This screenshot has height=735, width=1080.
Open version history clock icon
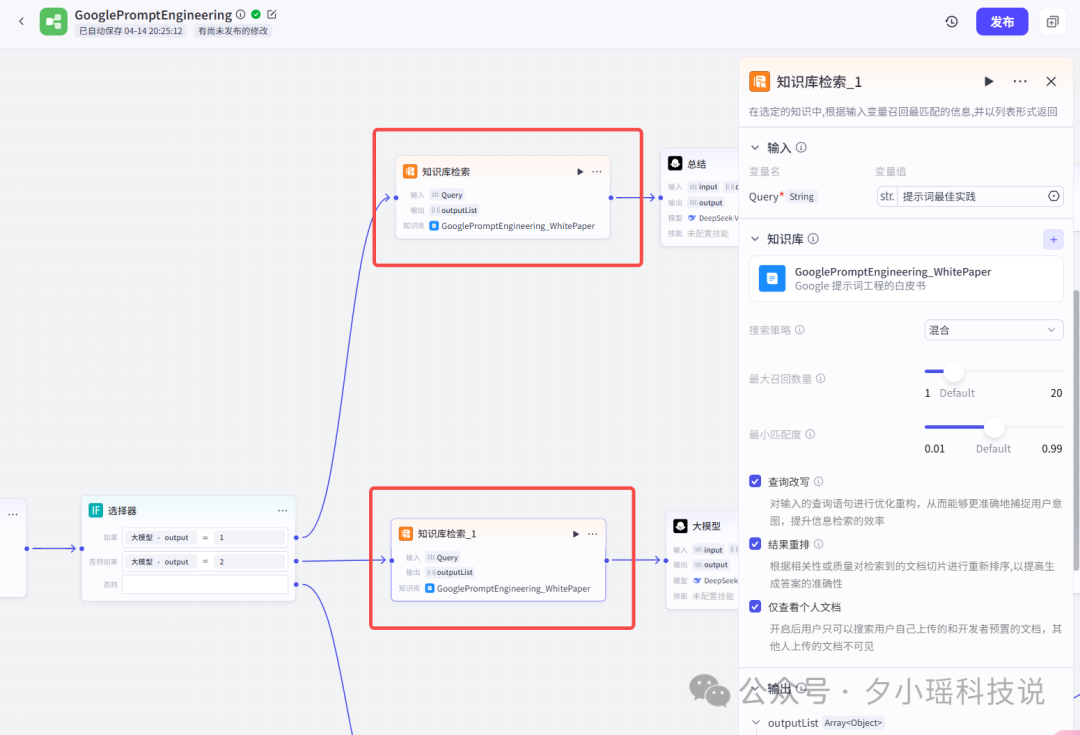[951, 22]
